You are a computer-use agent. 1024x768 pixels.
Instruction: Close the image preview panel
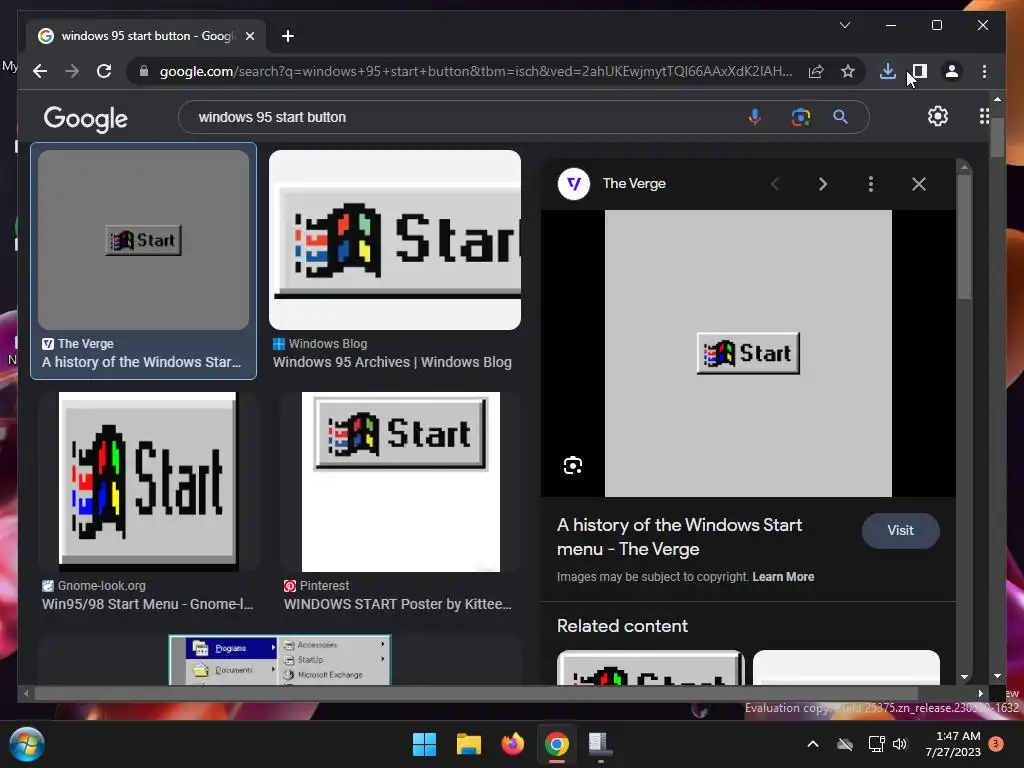919,184
